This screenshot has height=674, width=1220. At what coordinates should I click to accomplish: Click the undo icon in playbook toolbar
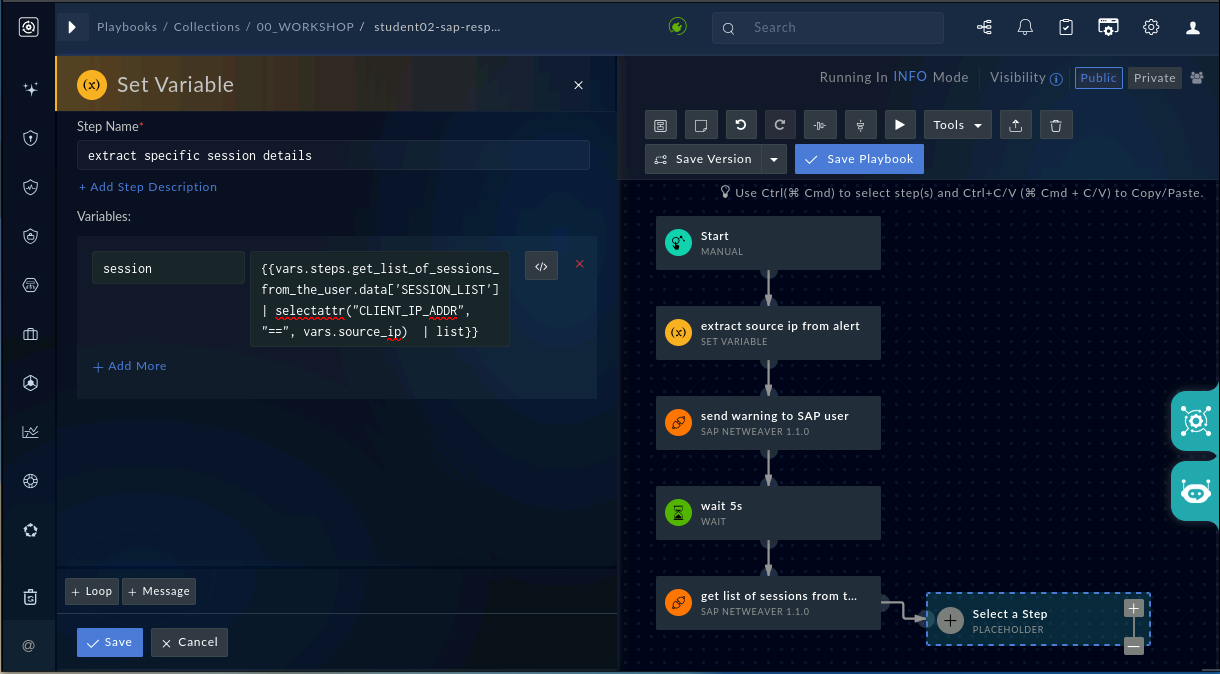pos(740,125)
